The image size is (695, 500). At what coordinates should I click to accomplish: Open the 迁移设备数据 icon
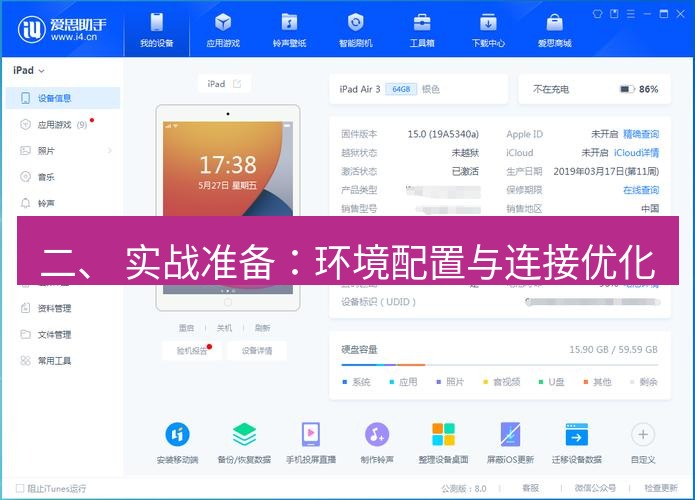click(x=577, y=434)
